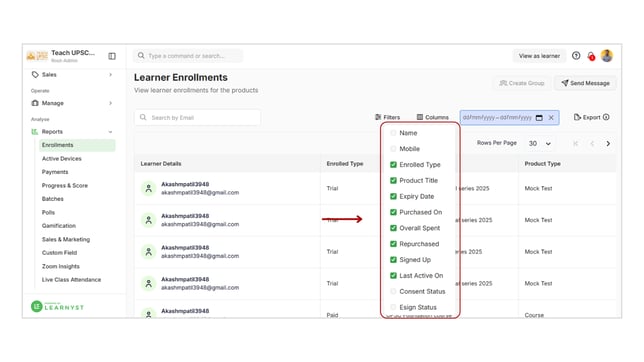Viewport: 644px width, 362px height.
Task: Open Gamification report
Action: (x=59, y=226)
